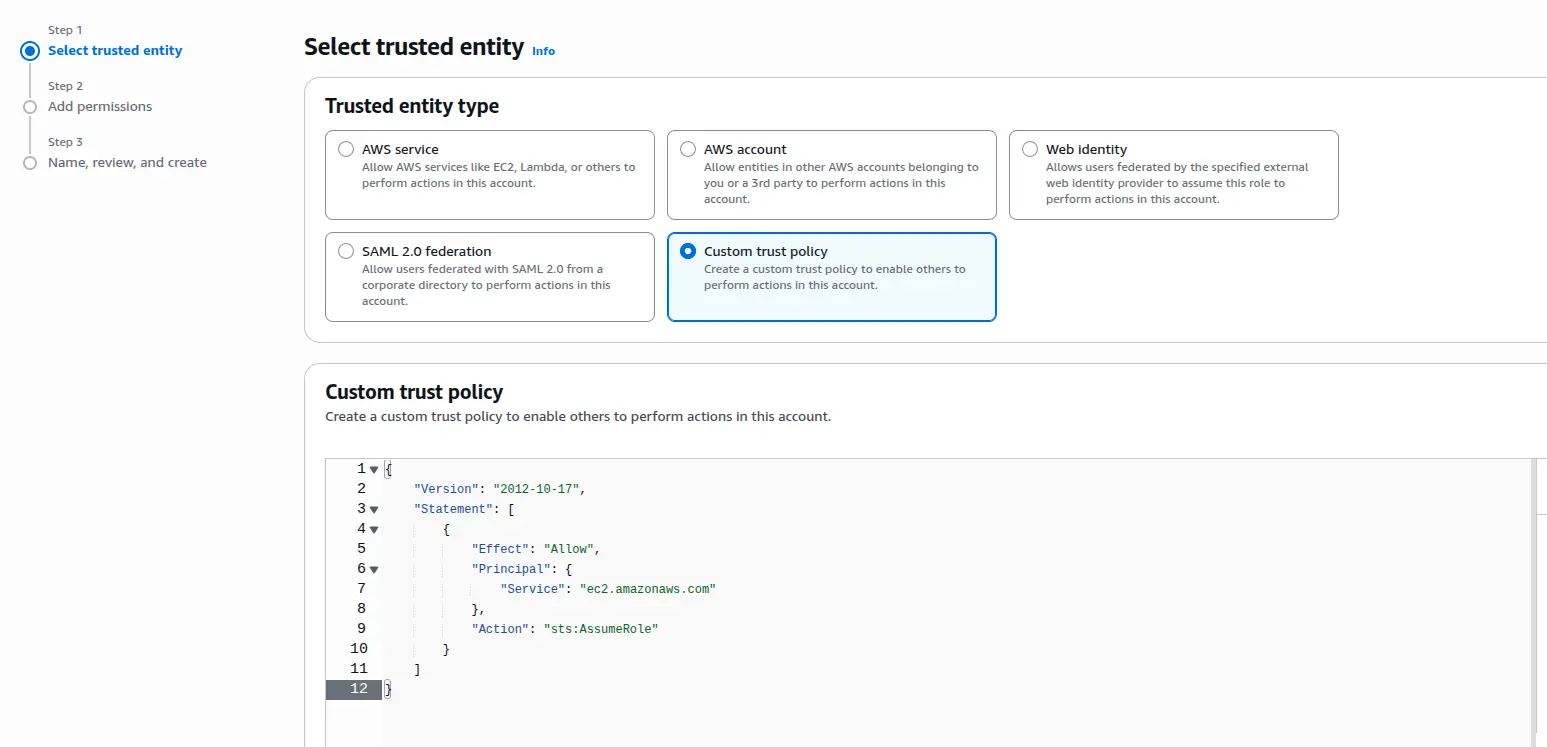Image resolution: width=1547 pixels, height=747 pixels.
Task: Click the empty Step 3 progress circle
Action: [x=30, y=161]
